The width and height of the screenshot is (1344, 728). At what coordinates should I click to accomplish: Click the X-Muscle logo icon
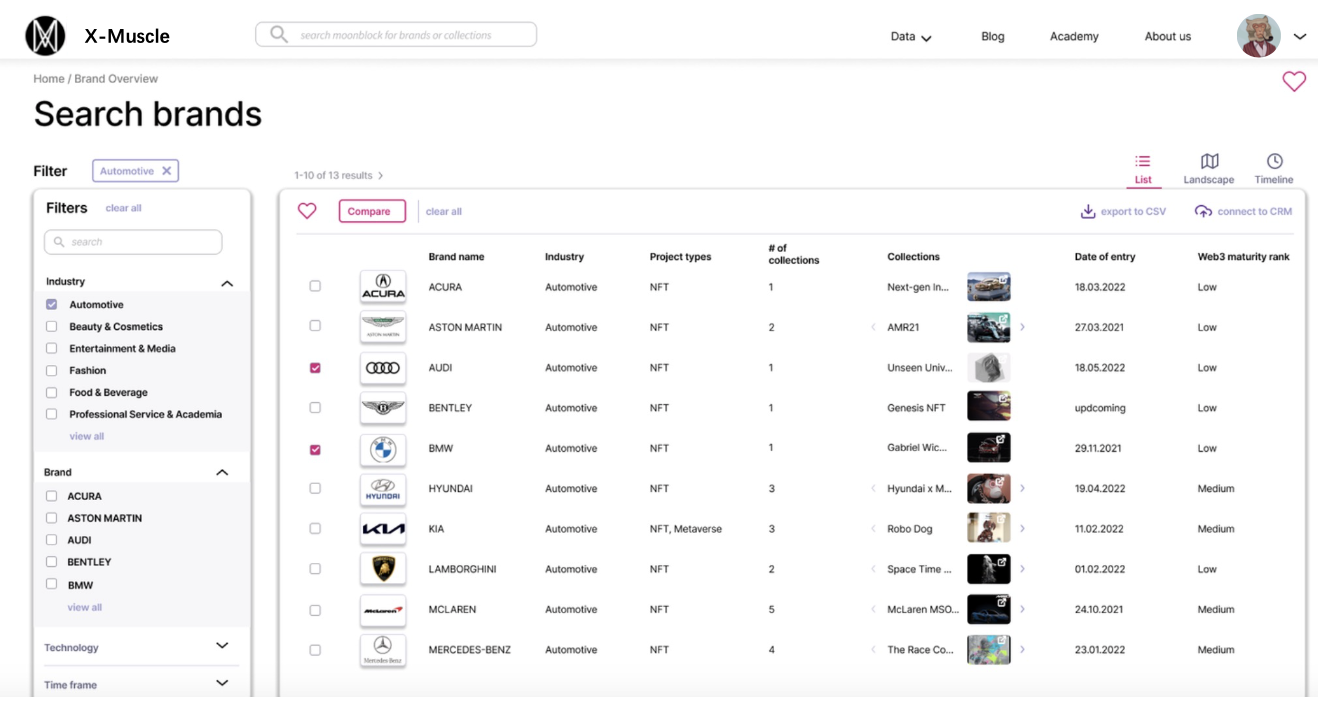click(45, 36)
